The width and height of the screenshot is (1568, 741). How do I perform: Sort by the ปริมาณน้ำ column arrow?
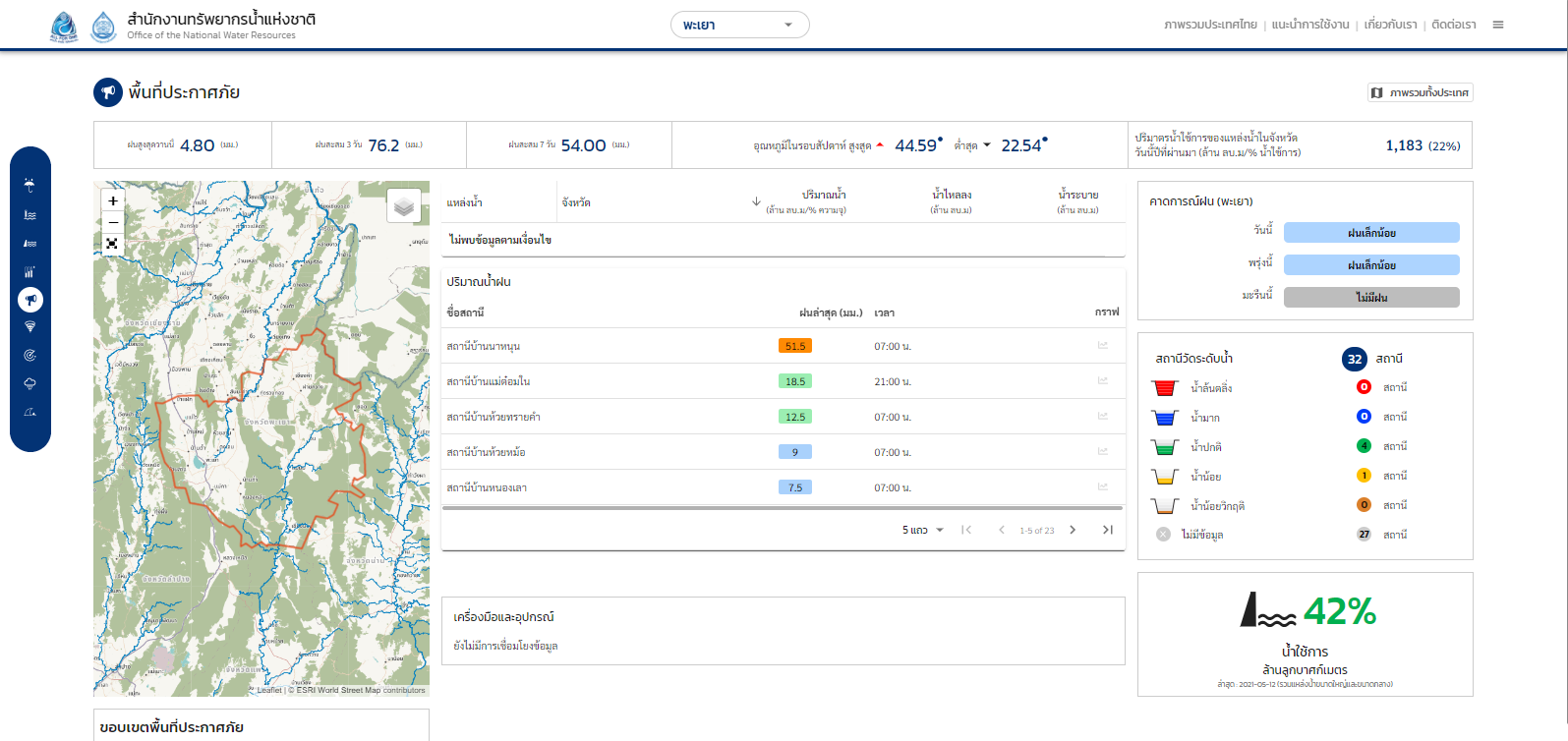756,201
